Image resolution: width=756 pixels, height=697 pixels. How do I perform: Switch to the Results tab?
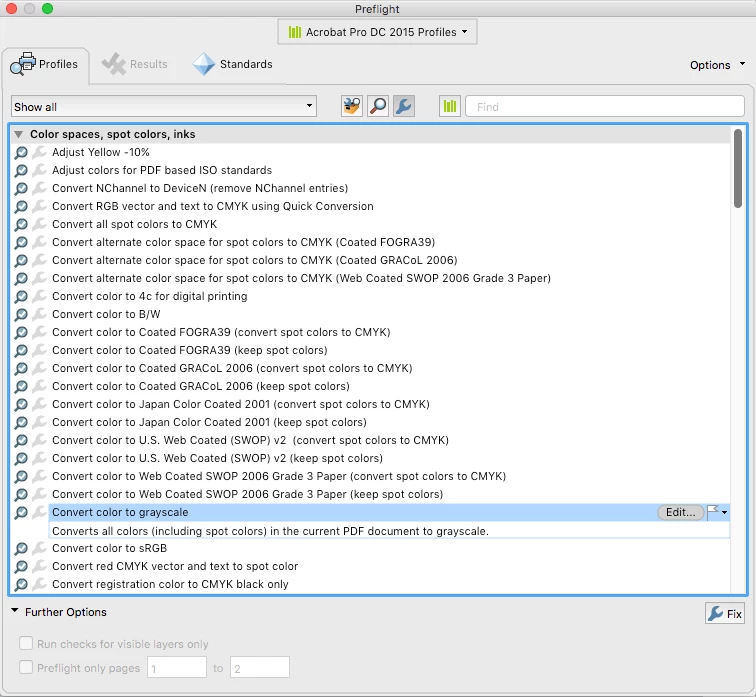[x=135, y=64]
